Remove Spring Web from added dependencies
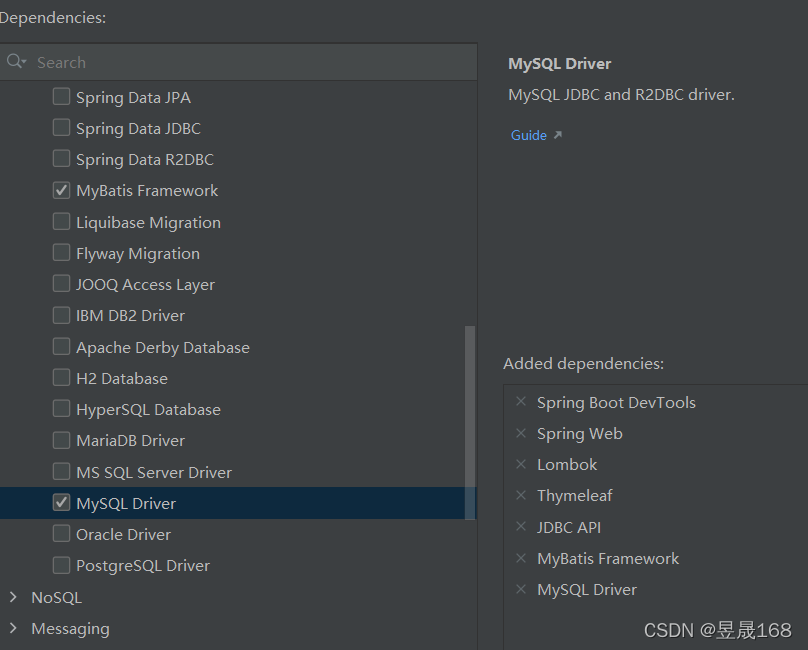 pyautogui.click(x=521, y=433)
